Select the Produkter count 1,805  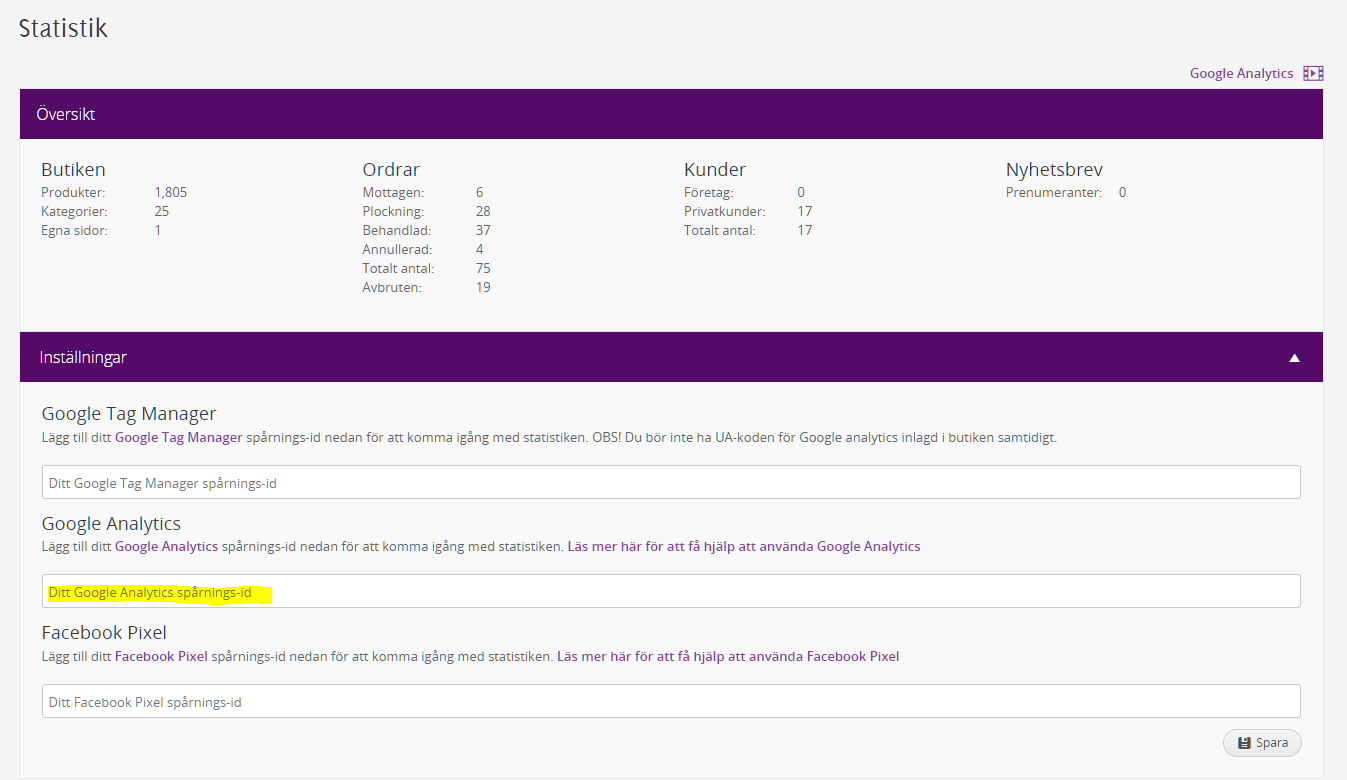[171, 192]
